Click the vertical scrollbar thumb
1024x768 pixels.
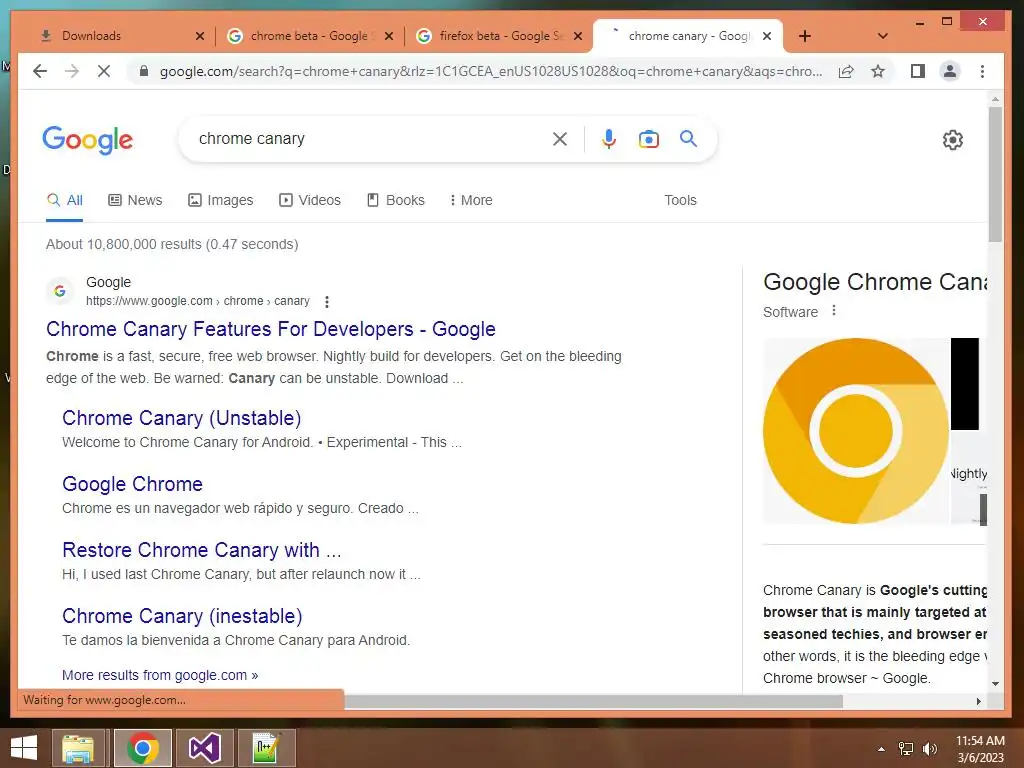(995, 174)
